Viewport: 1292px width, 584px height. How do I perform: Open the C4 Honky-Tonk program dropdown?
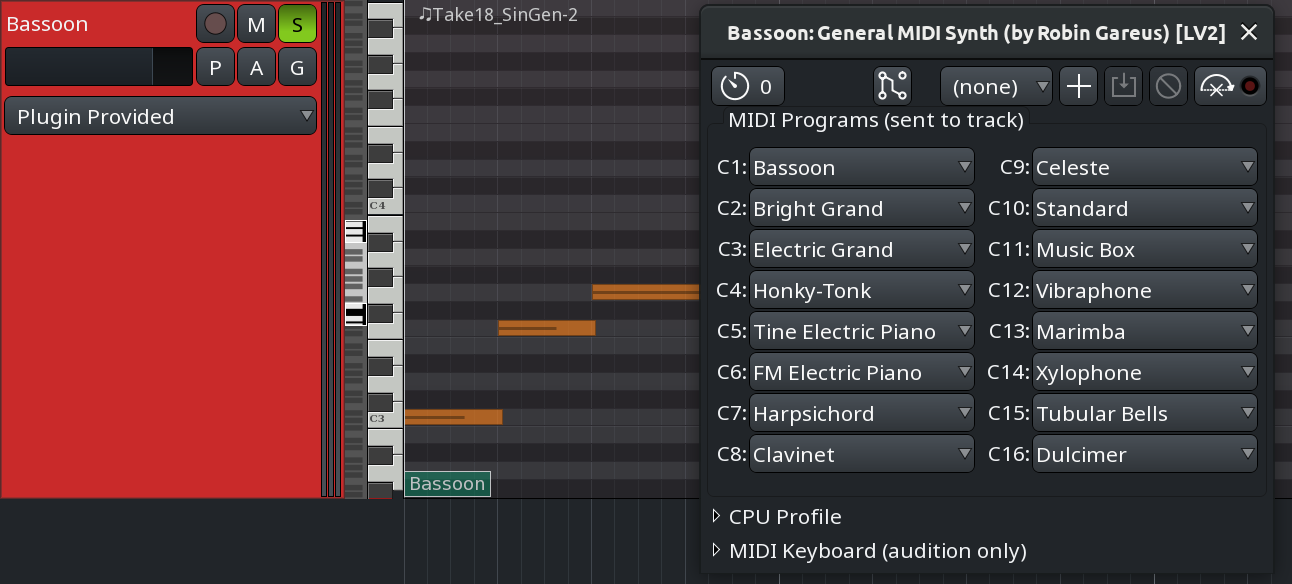click(862, 290)
